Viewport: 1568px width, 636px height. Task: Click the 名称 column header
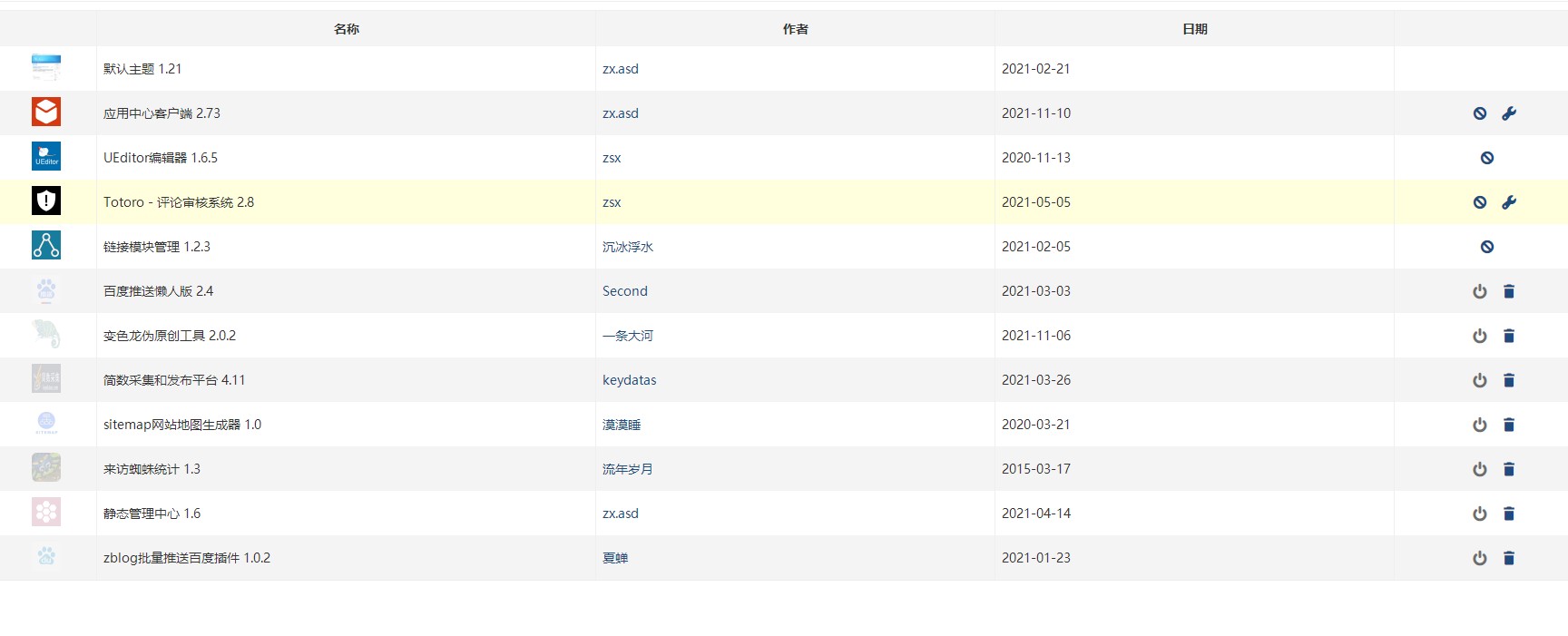pyautogui.click(x=346, y=29)
